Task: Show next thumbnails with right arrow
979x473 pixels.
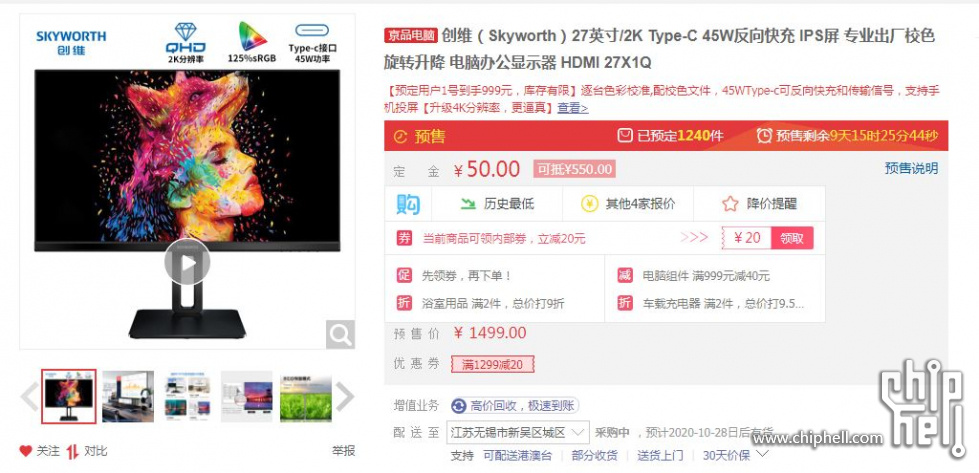Action: coord(345,396)
